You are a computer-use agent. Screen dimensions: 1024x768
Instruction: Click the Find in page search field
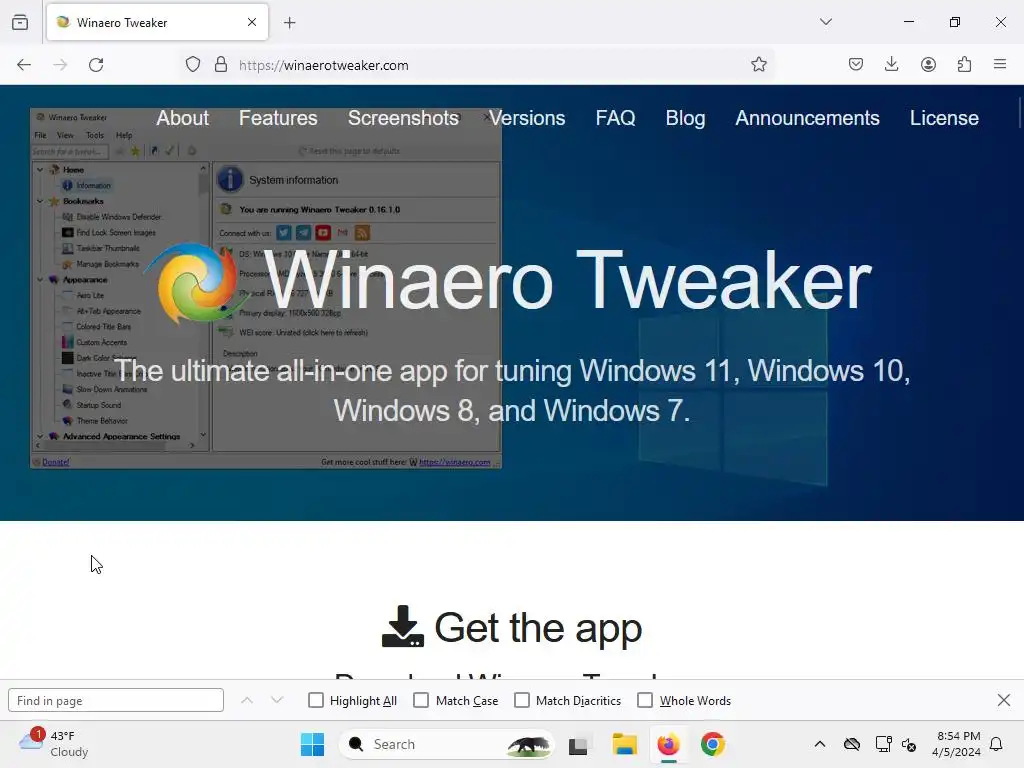click(116, 701)
